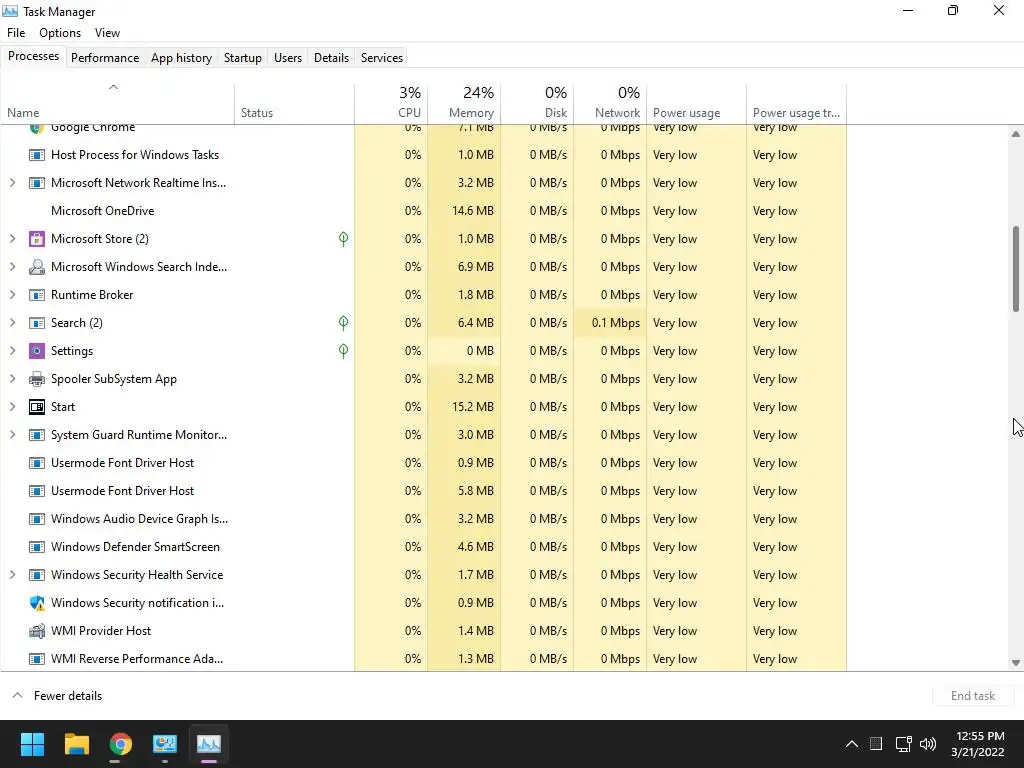Expand the Spooler SubSystem App row

(x=12, y=379)
